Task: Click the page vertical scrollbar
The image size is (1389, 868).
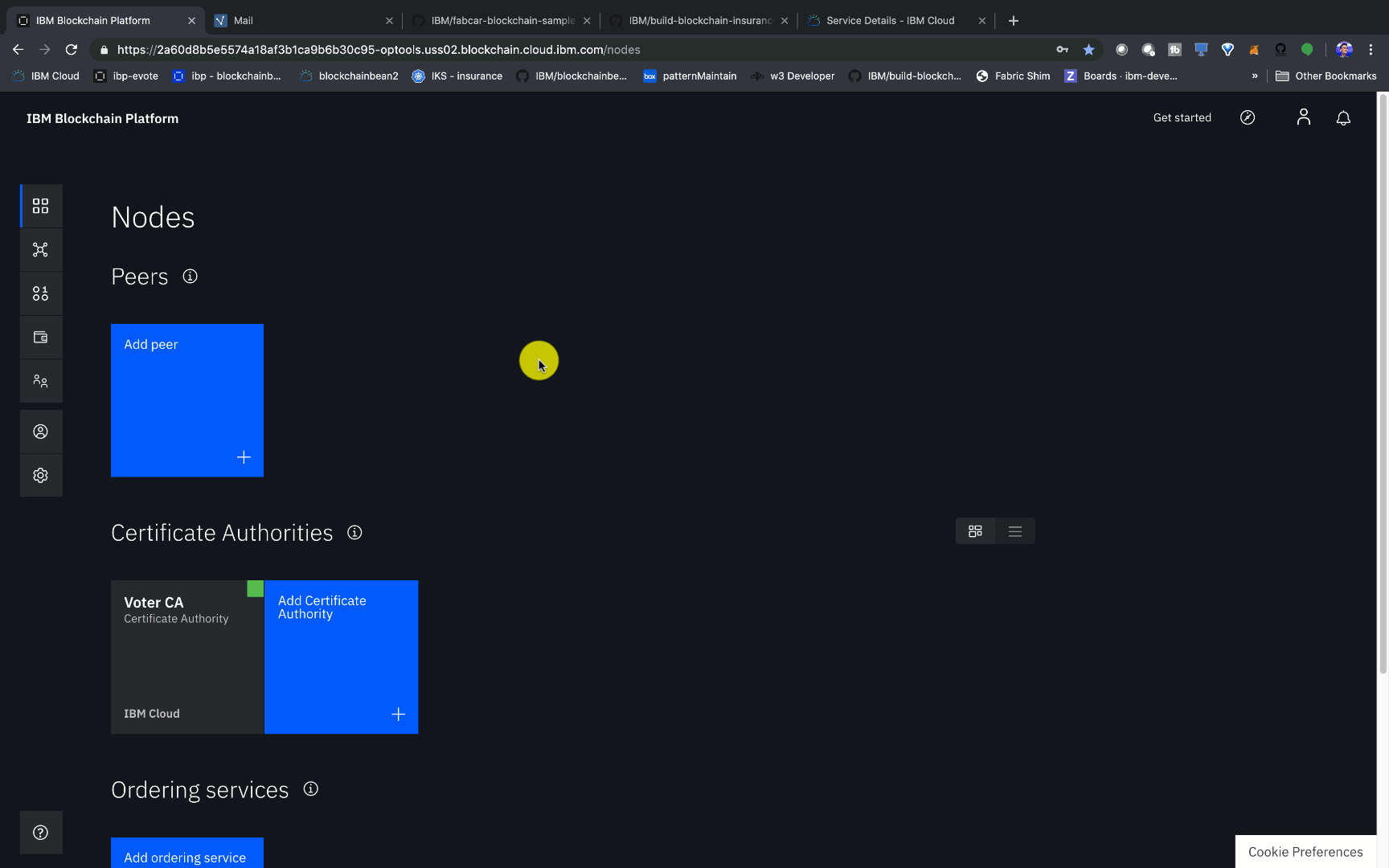Action: [1383, 384]
